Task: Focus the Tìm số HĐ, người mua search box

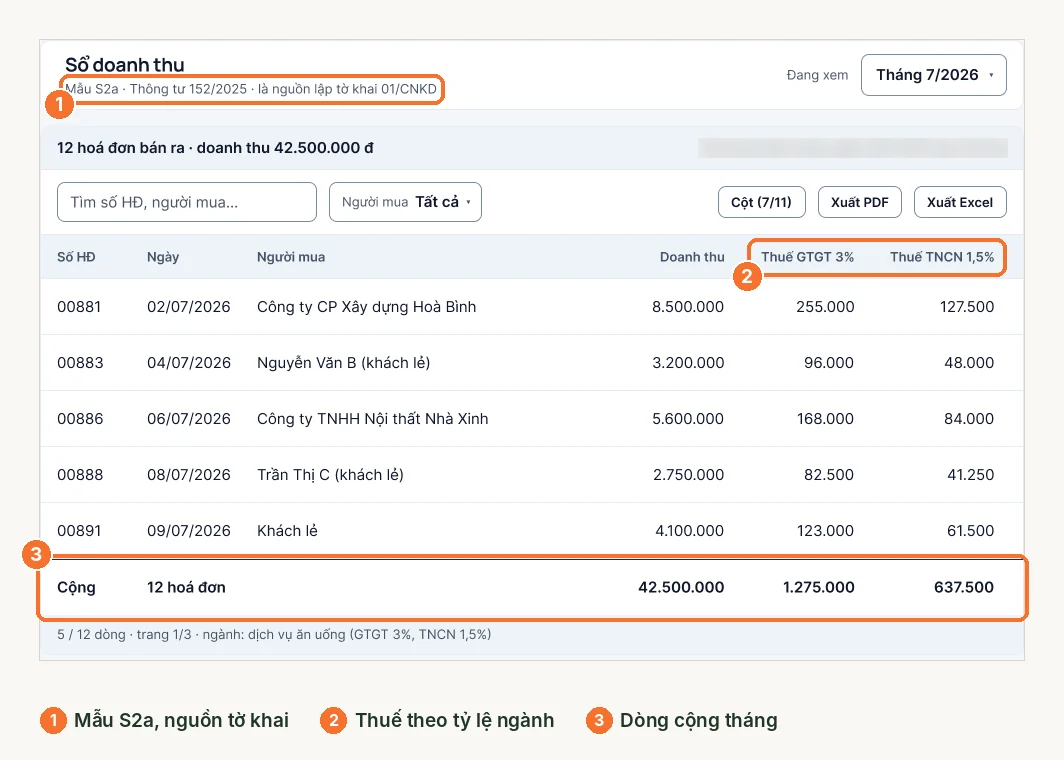Action: (x=187, y=202)
